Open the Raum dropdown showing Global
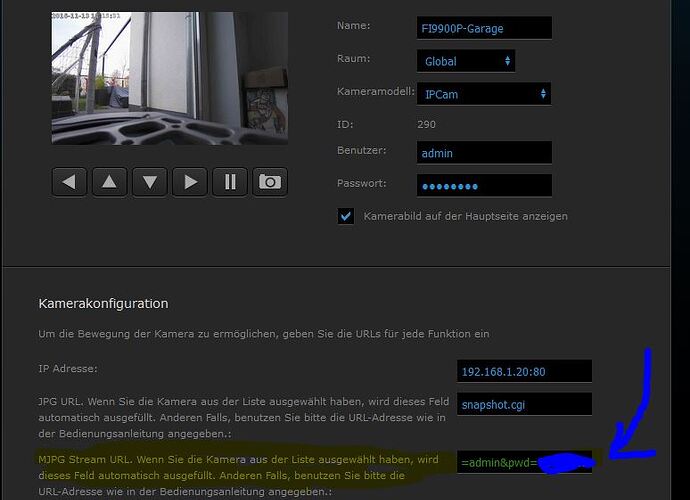The width and height of the screenshot is (690, 500). (x=466, y=61)
